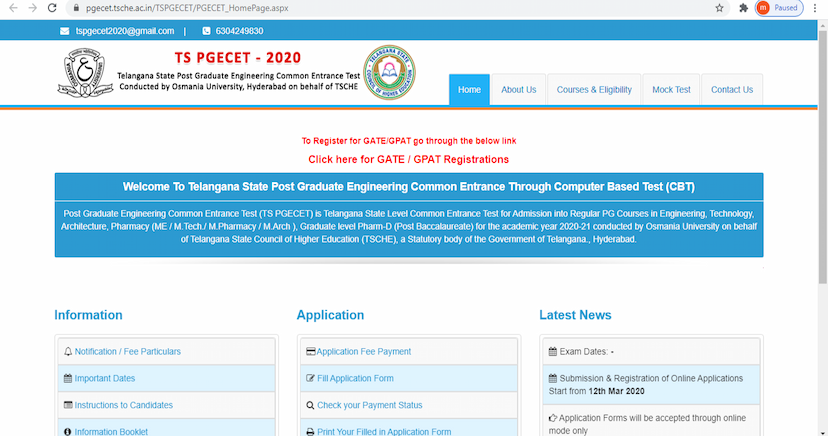This screenshot has width=828, height=436.
Task: Click the bell icon beside Notification
Action: (x=68, y=352)
